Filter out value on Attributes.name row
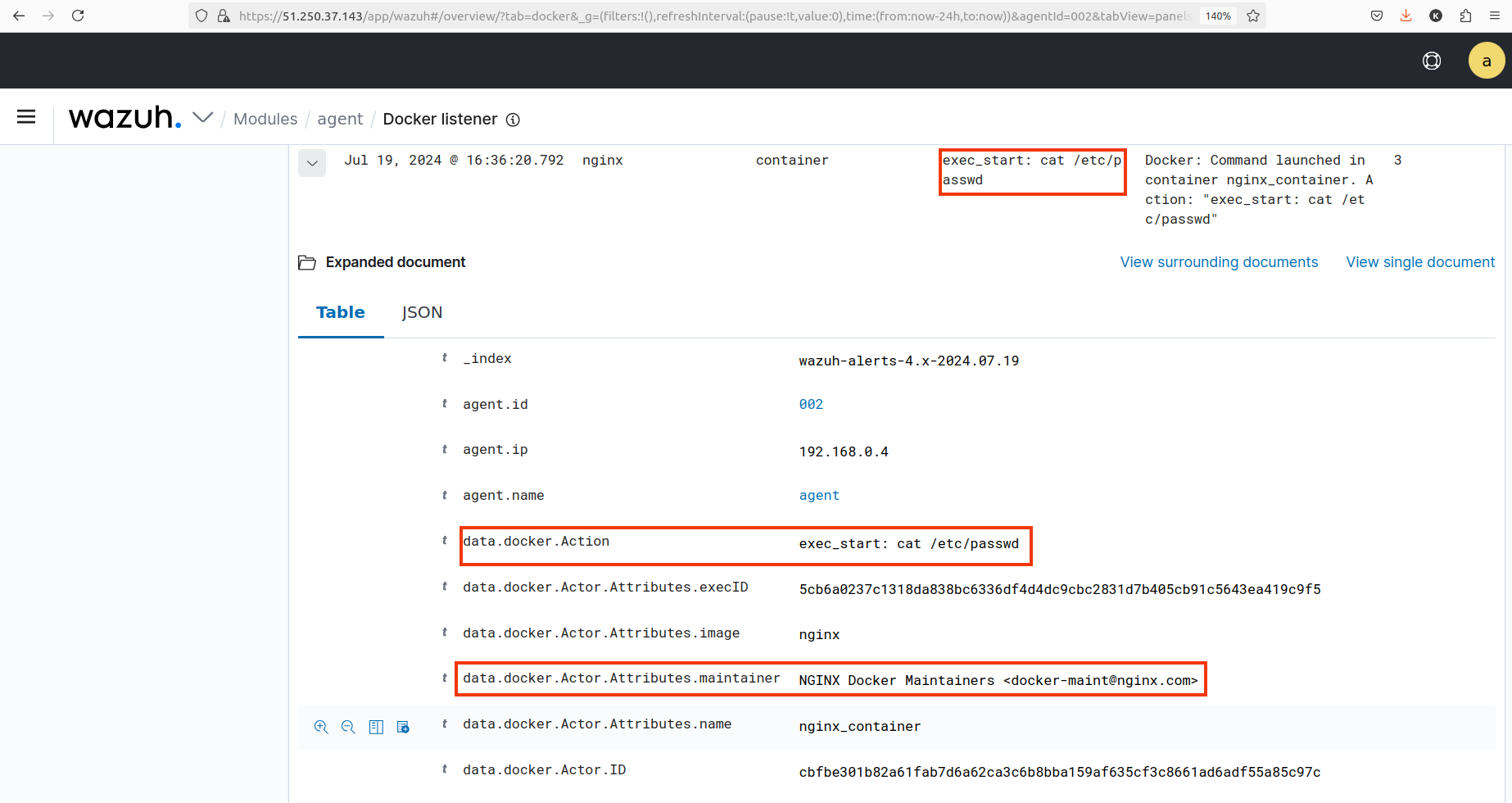 pos(348,727)
